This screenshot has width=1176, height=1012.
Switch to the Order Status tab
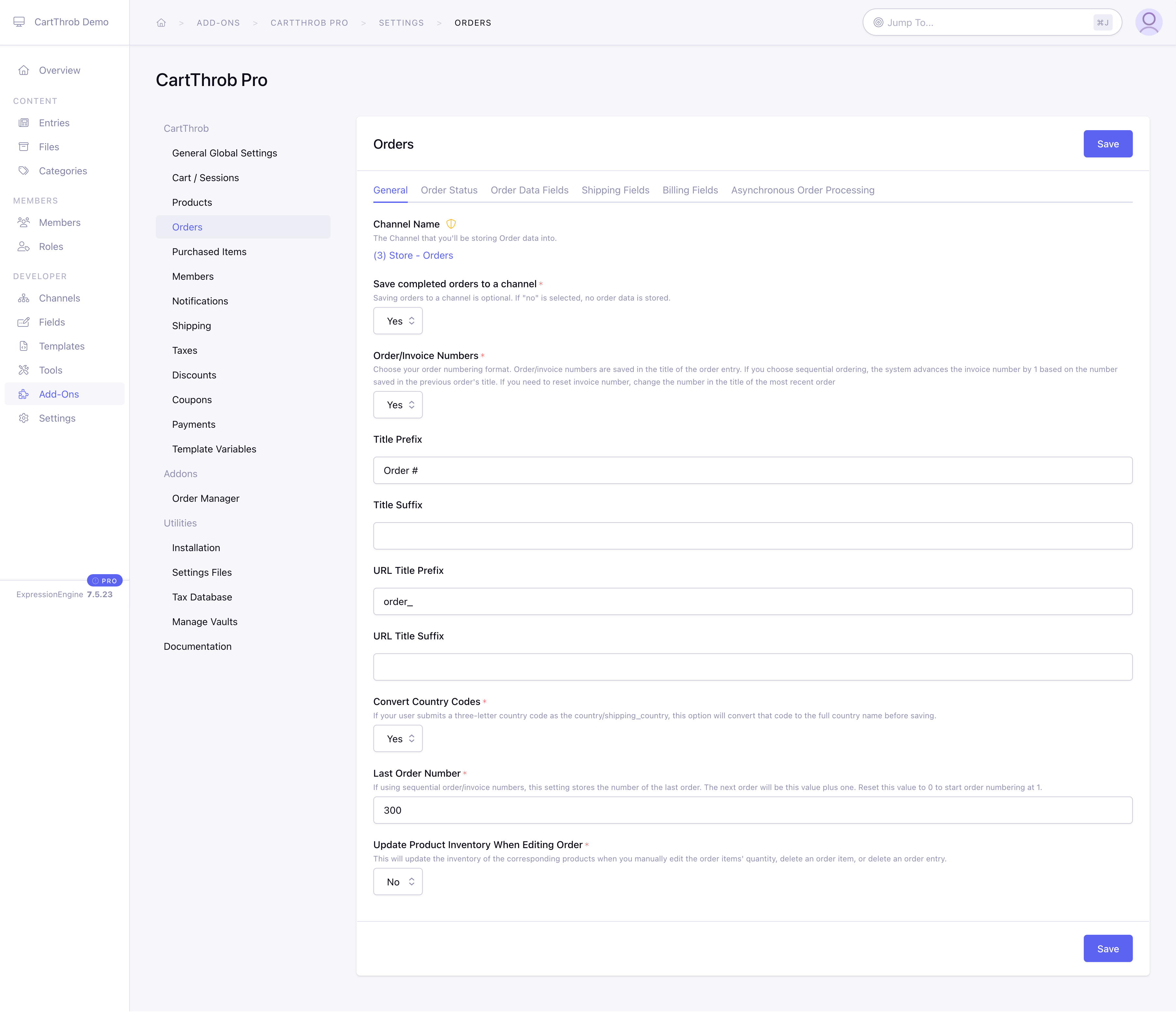click(x=449, y=190)
